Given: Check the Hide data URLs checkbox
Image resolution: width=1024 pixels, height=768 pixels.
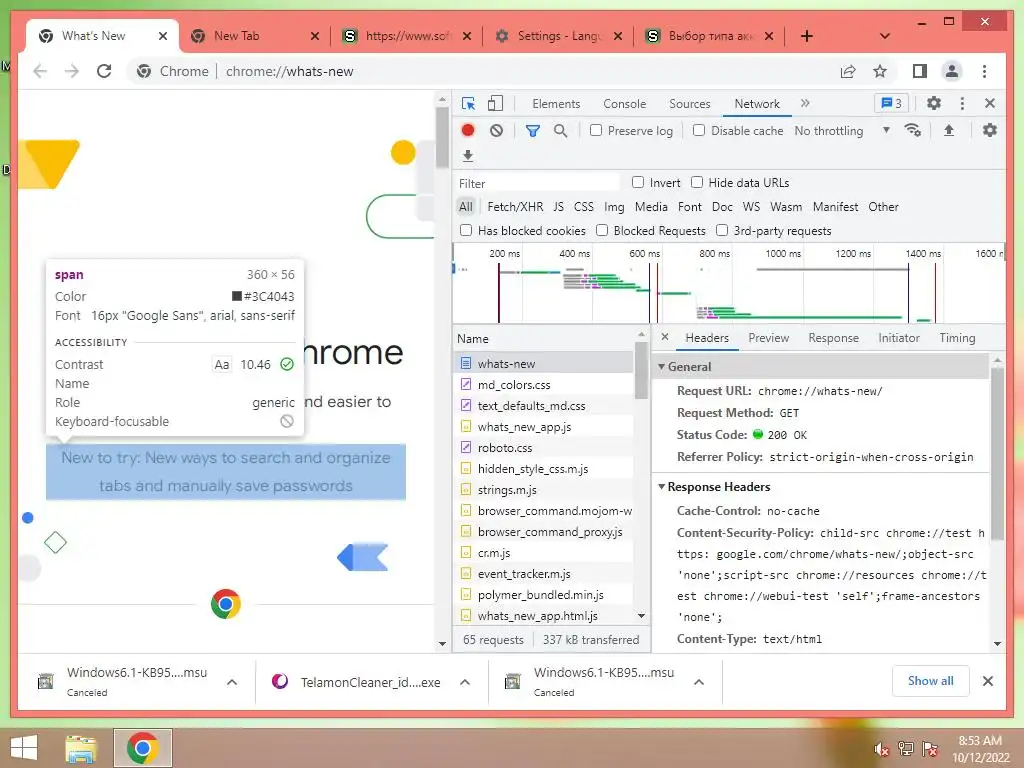Looking at the screenshot, I should point(697,182).
